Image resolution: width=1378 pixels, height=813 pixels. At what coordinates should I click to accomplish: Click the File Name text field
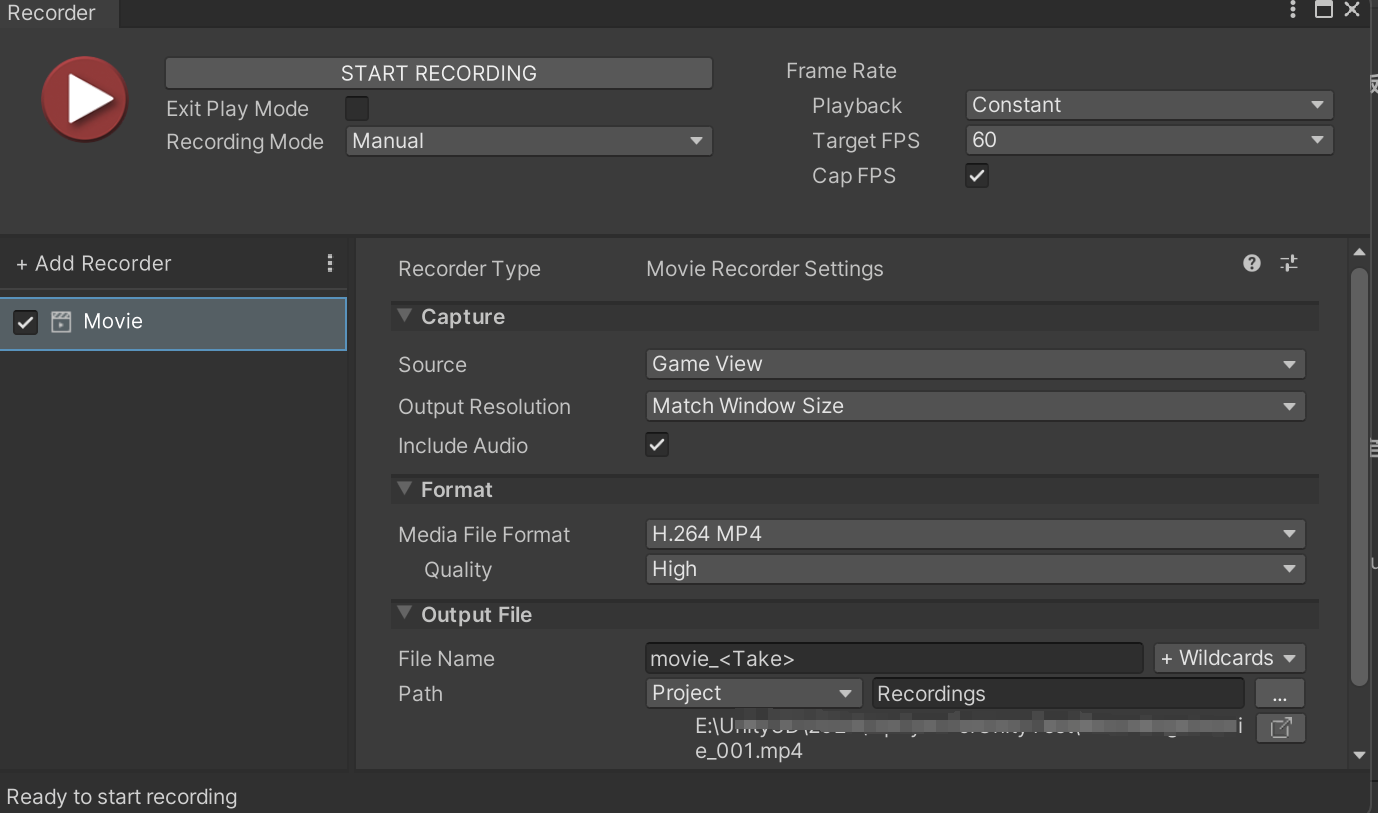point(894,658)
